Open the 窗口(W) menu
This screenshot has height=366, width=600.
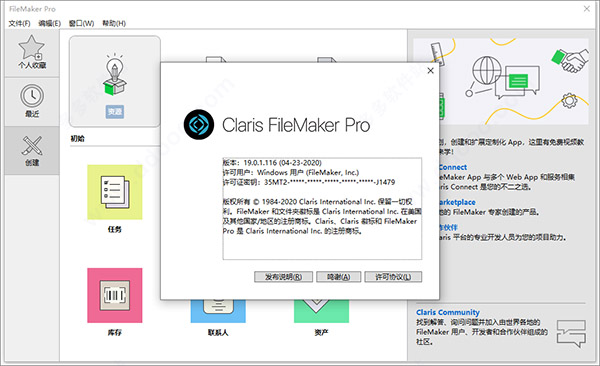click(82, 23)
